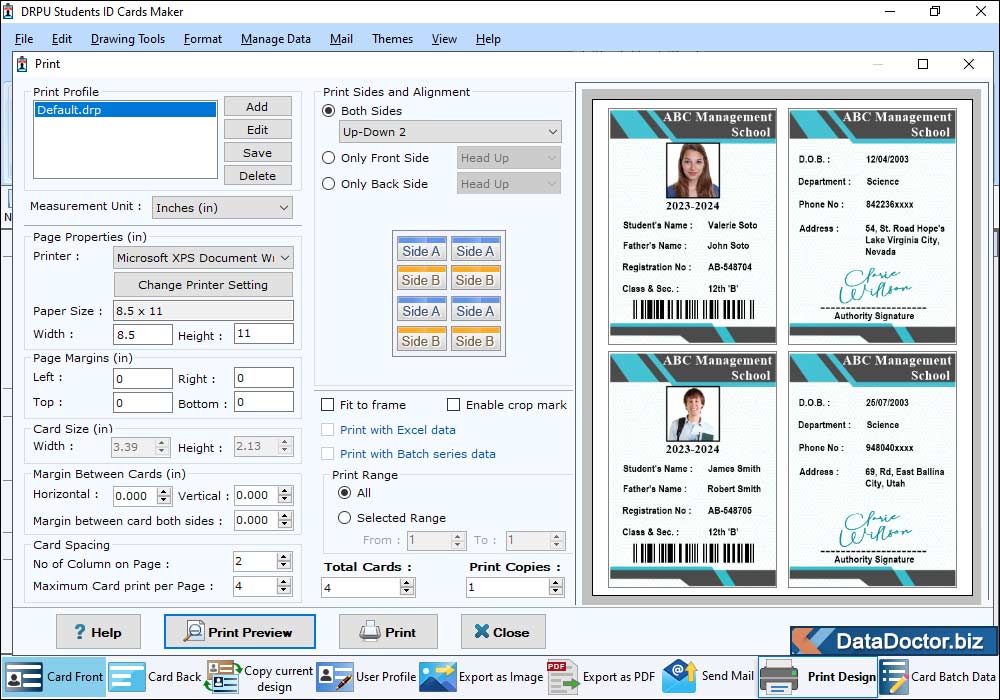Toggle Print with Excel data checkbox
The image size is (1000, 700).
328,430
